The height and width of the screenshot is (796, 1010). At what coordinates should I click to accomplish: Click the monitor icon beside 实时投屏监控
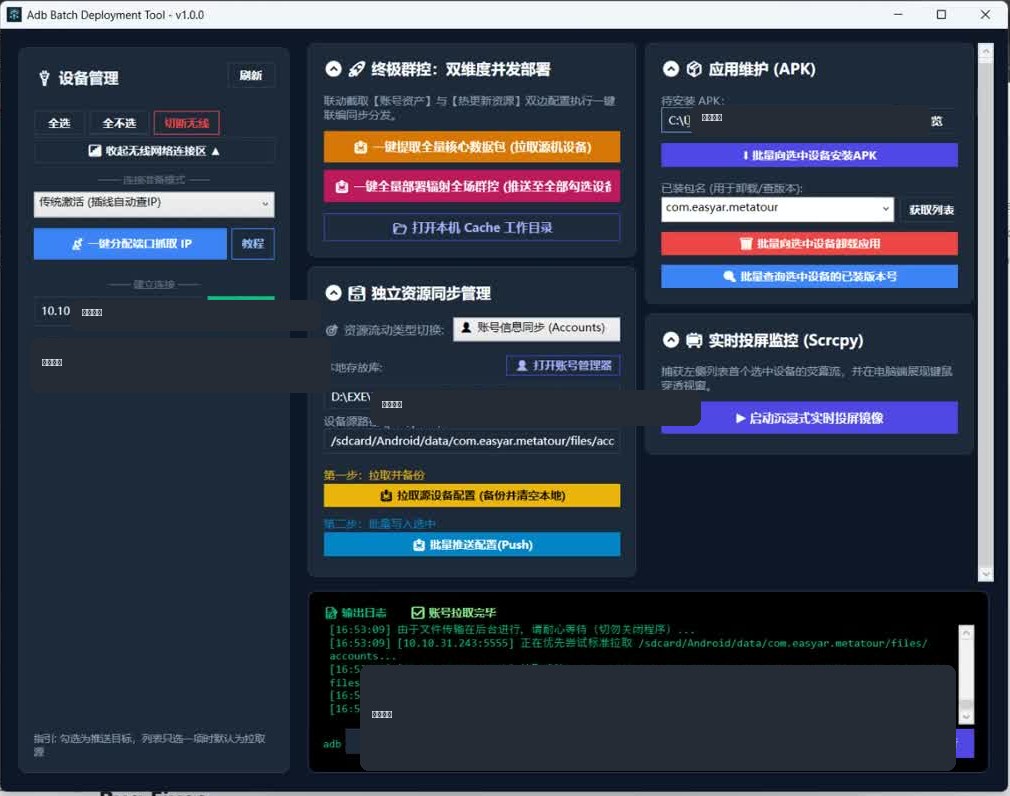pos(694,340)
